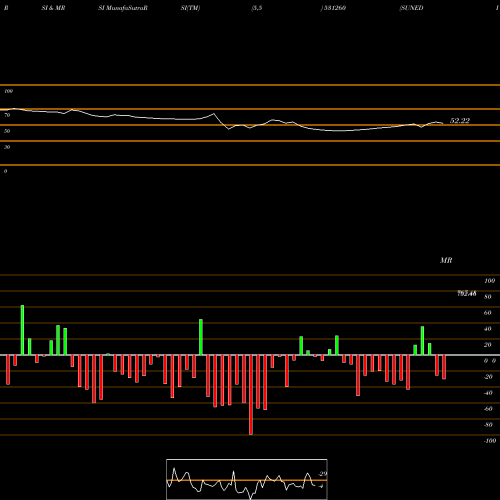
Task: Click the 20 axis label in MR panel
Action: [488, 345]
